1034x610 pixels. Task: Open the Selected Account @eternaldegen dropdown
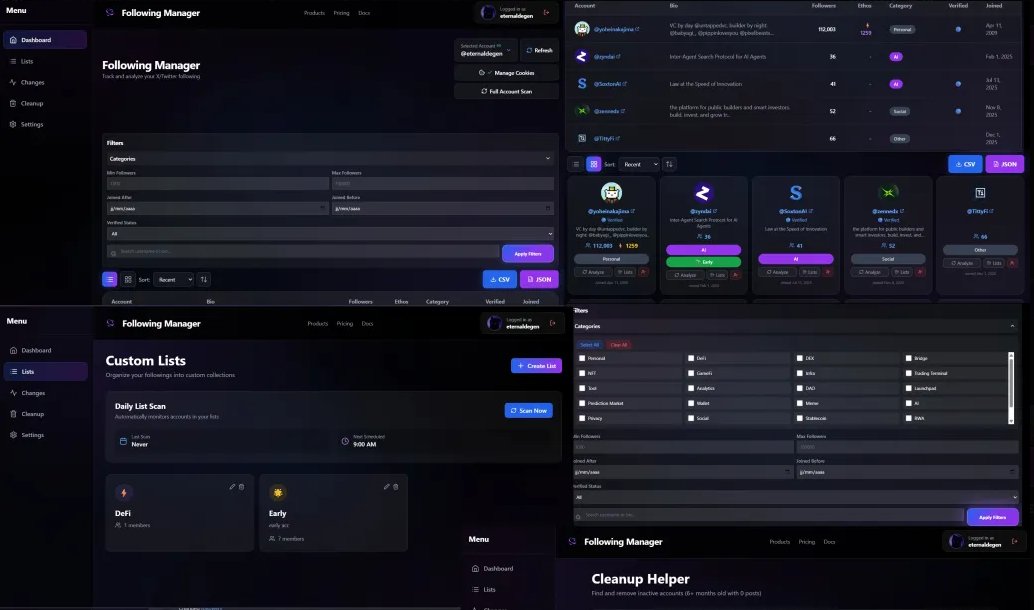486,50
